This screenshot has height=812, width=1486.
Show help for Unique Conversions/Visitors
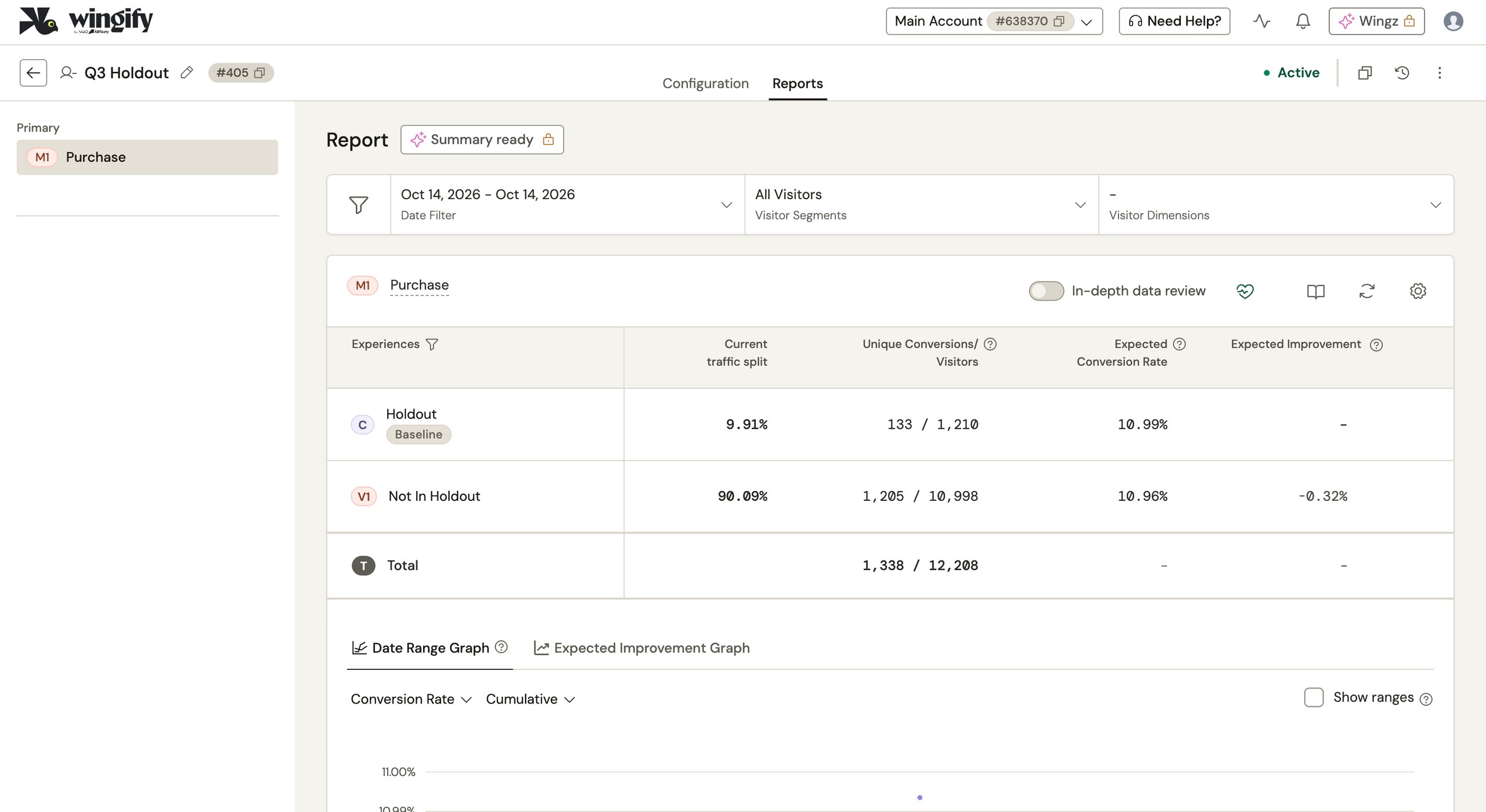tap(990, 344)
